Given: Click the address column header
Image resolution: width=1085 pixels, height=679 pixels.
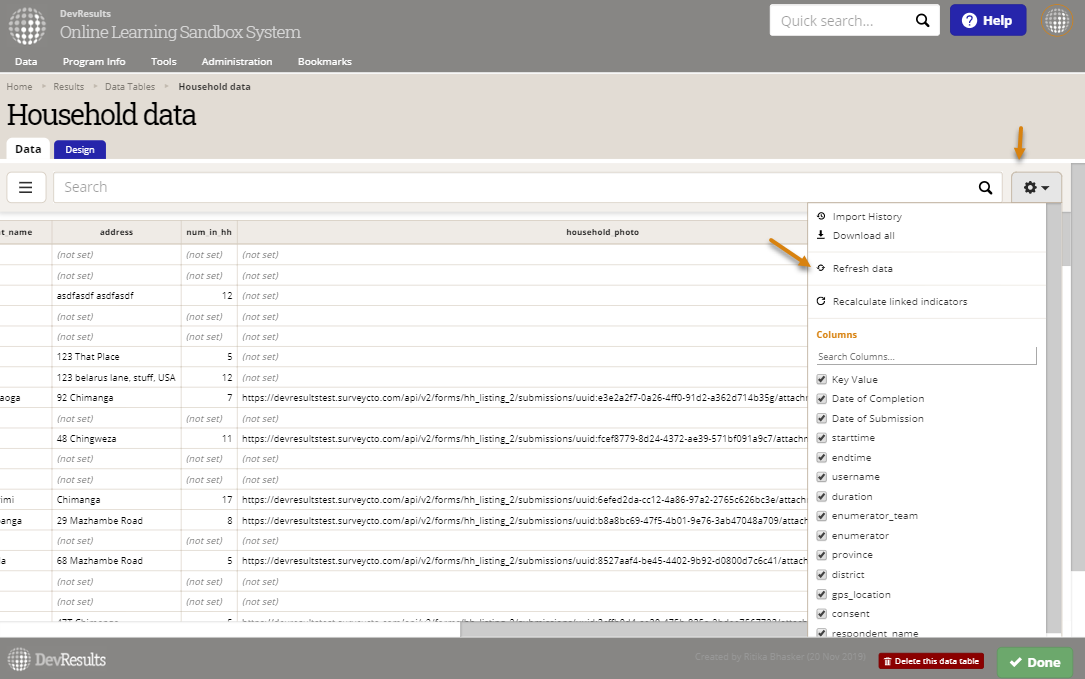Looking at the screenshot, I should [x=116, y=232].
